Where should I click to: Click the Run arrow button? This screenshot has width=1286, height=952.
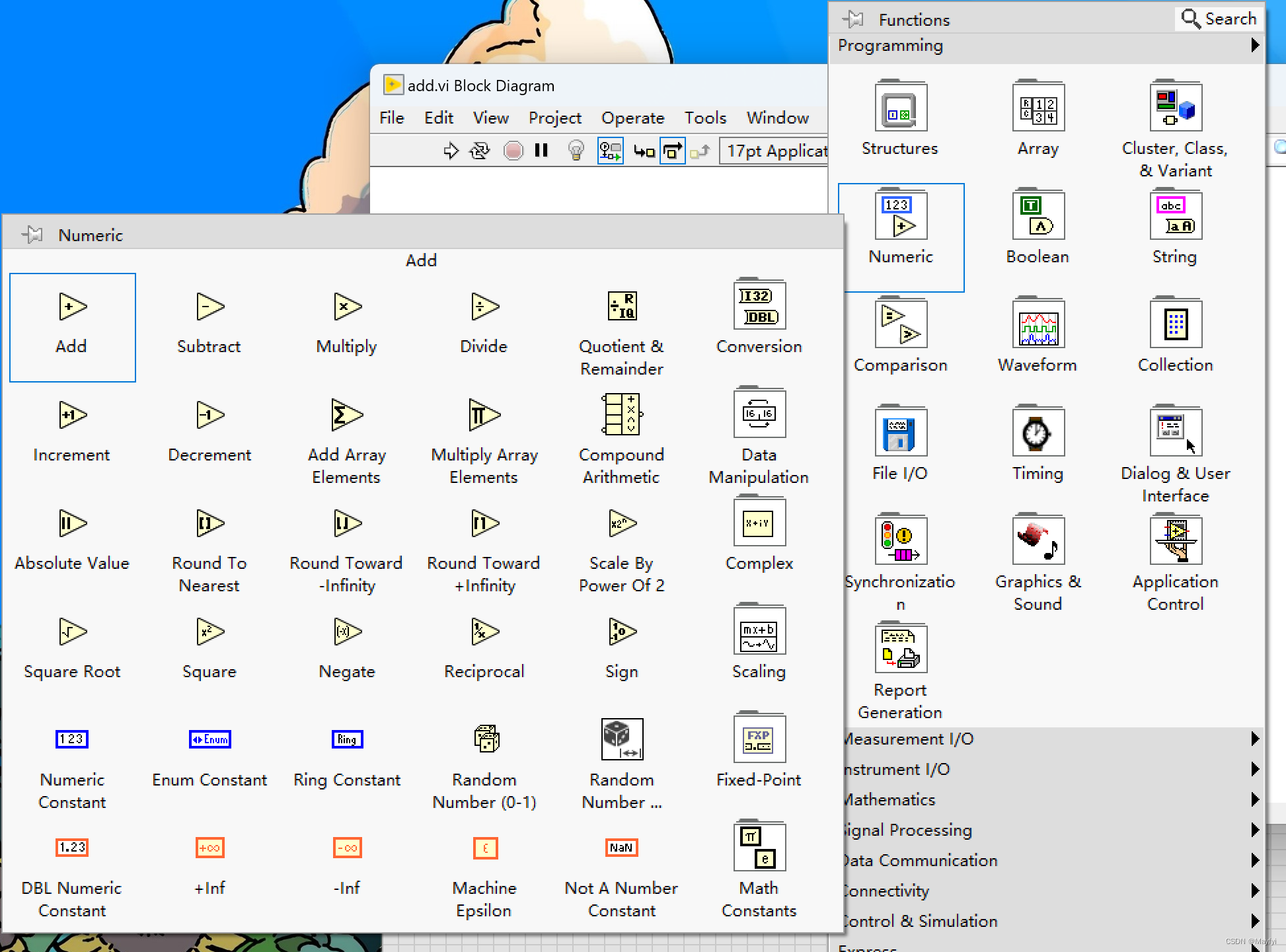[x=451, y=151]
